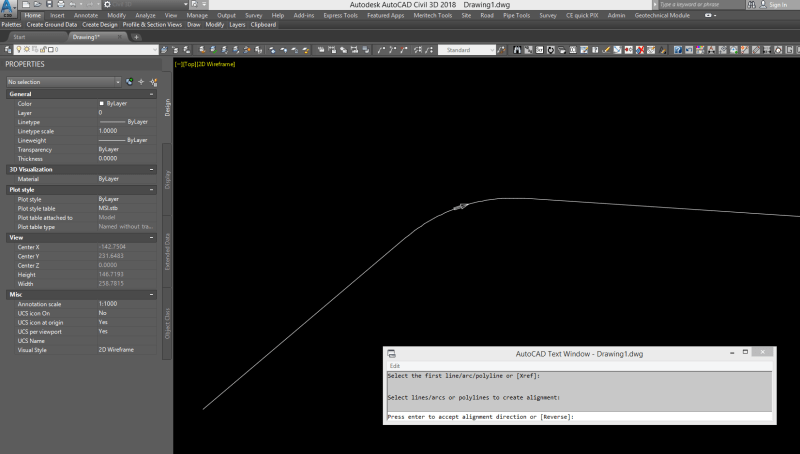
Task: Collapse the Misc properties section
Action: click(152, 294)
